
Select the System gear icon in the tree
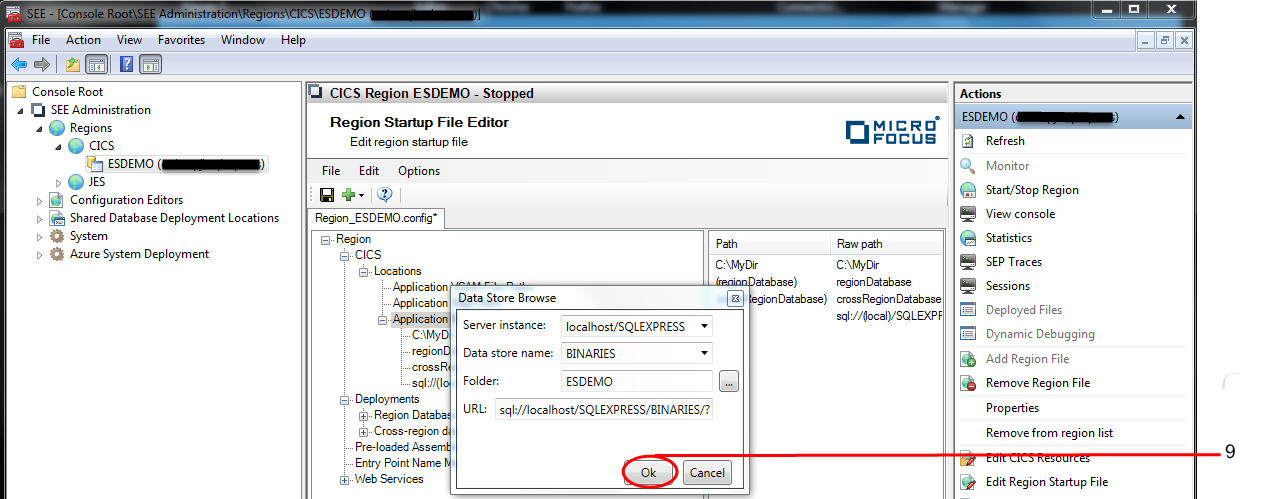click(57, 236)
